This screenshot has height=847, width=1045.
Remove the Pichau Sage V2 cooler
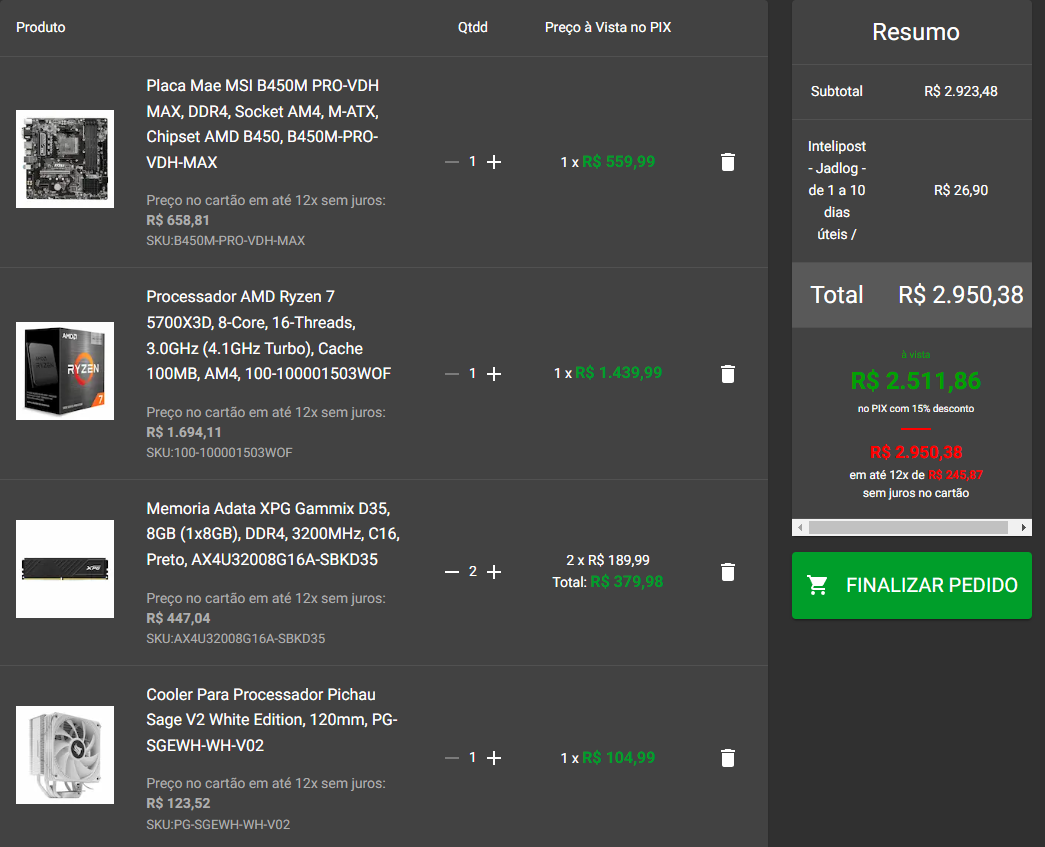point(728,758)
